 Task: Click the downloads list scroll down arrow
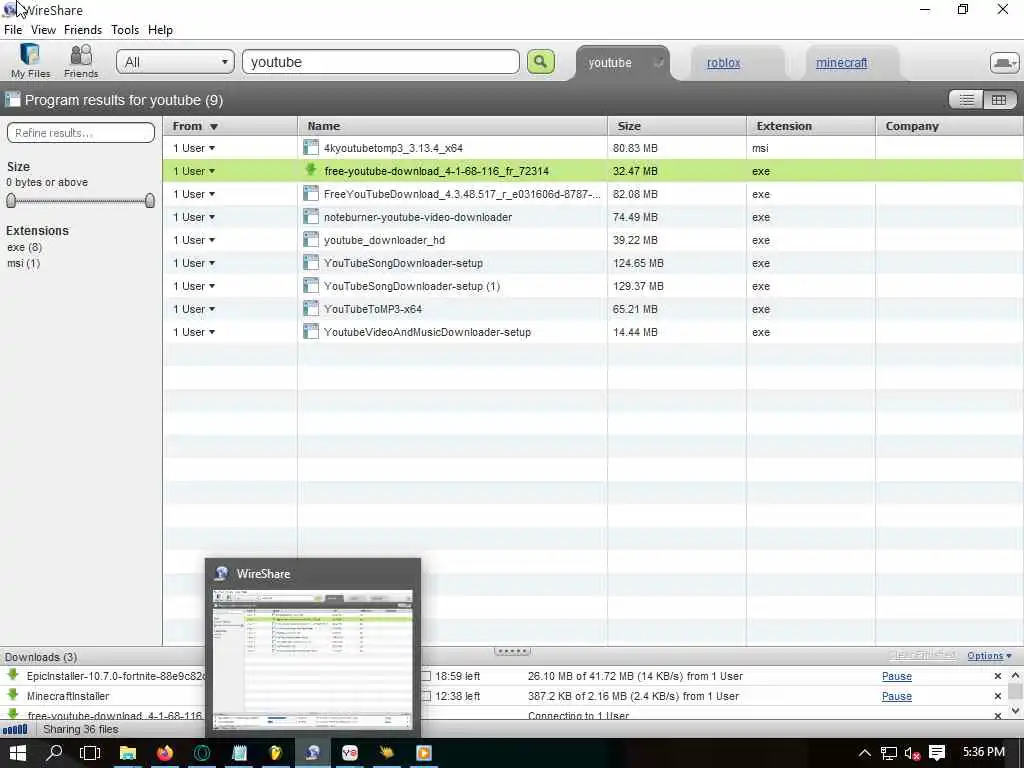click(1016, 711)
